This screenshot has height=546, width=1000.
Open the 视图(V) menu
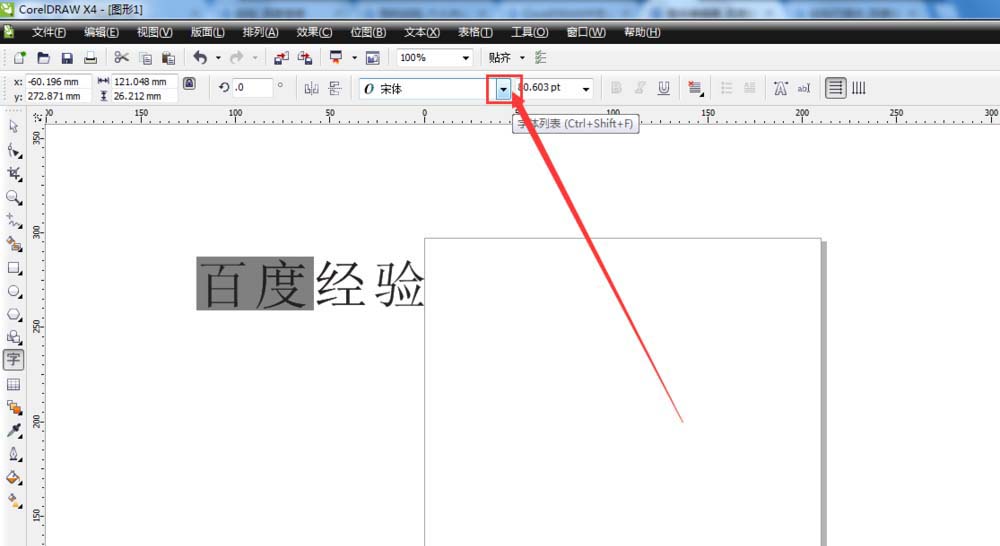click(154, 32)
